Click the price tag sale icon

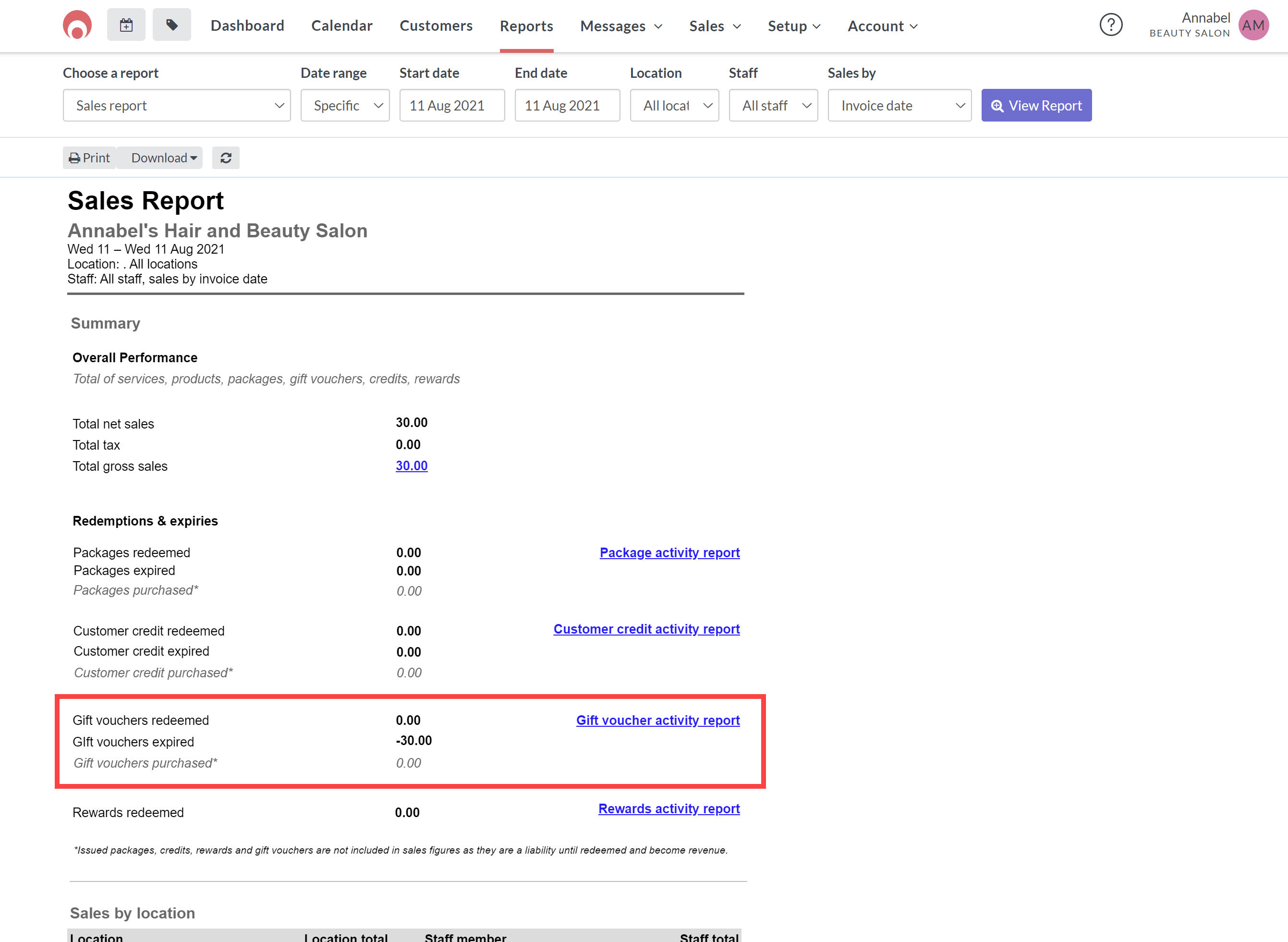(171, 25)
